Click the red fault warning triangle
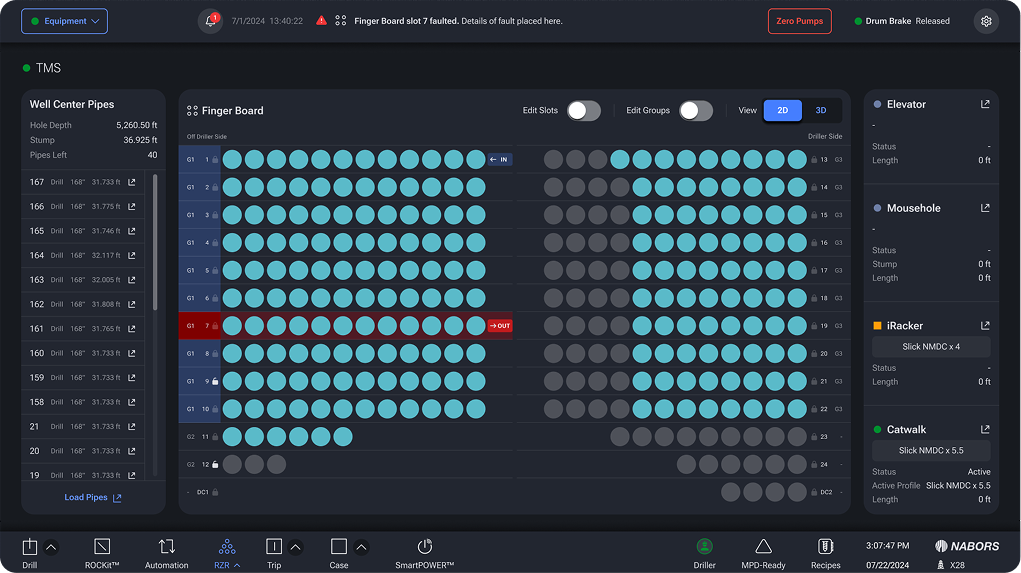Viewport: 1021px width, 573px height. (x=321, y=21)
